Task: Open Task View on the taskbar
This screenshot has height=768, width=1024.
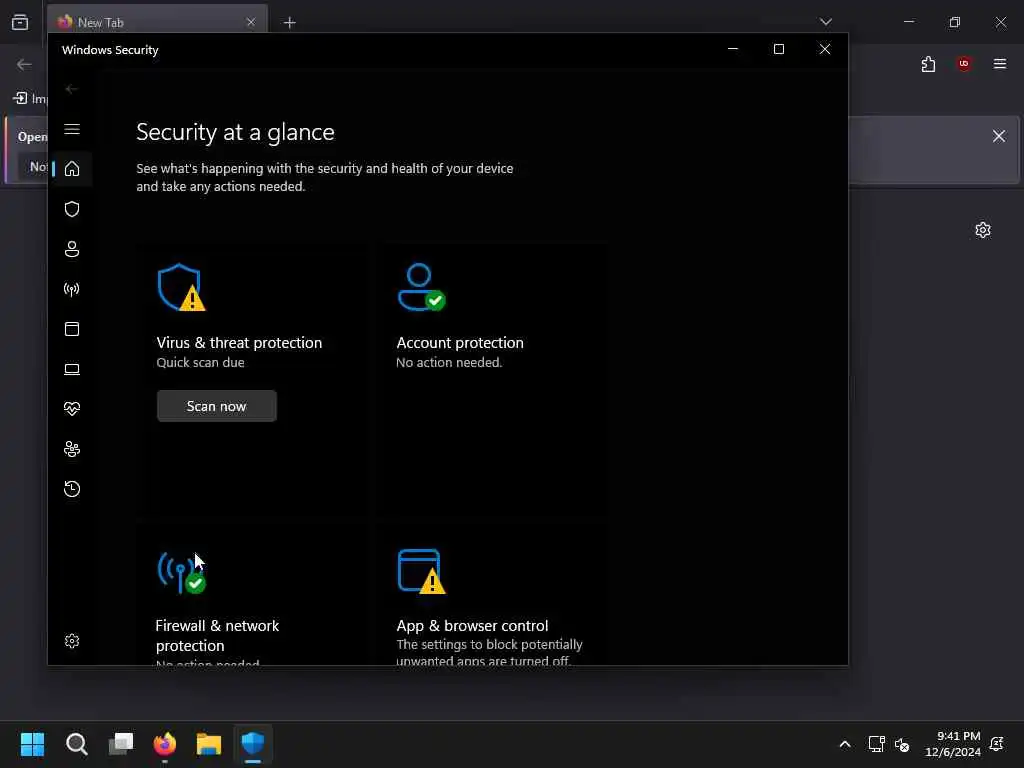Action: (x=121, y=743)
